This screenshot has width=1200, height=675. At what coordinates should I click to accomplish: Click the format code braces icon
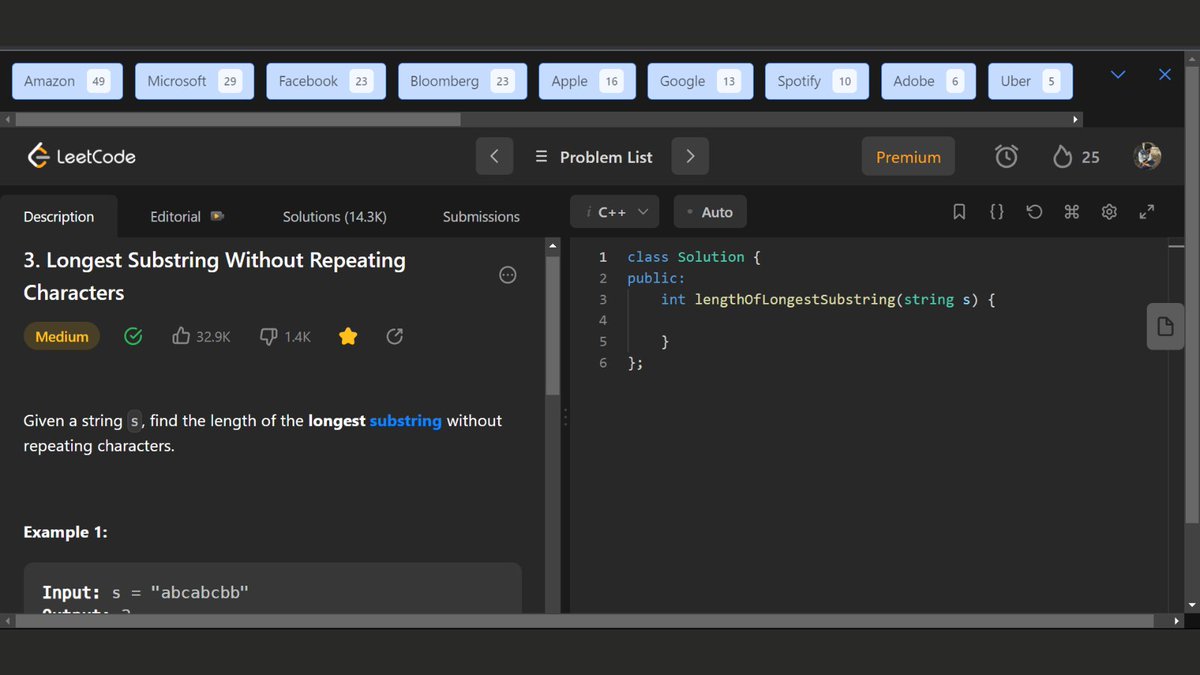[x=996, y=212]
